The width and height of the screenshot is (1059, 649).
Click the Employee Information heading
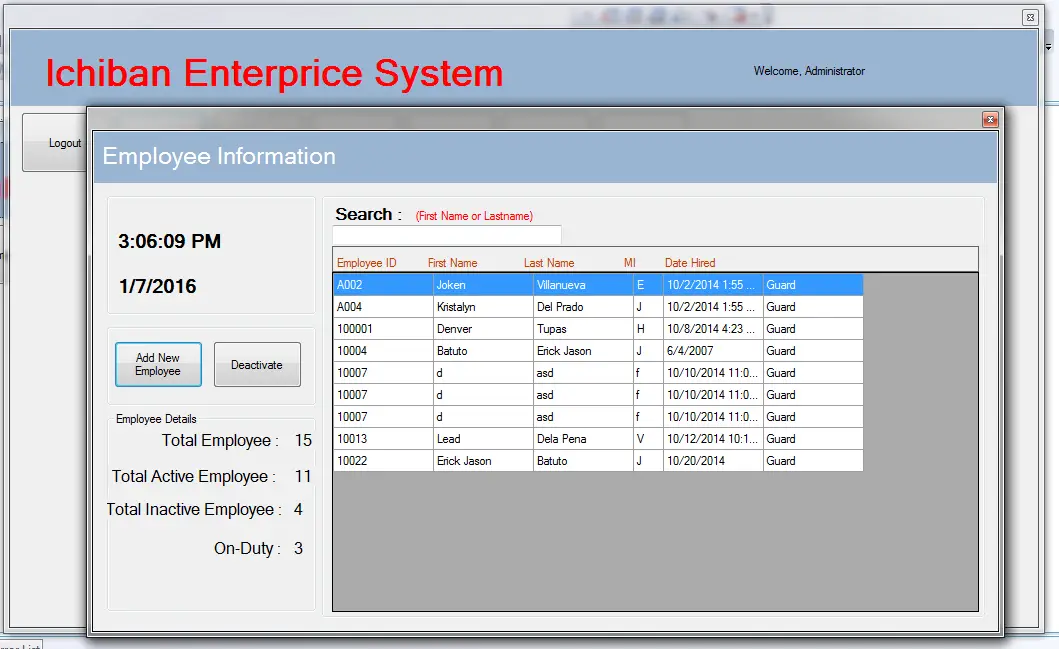click(x=219, y=156)
